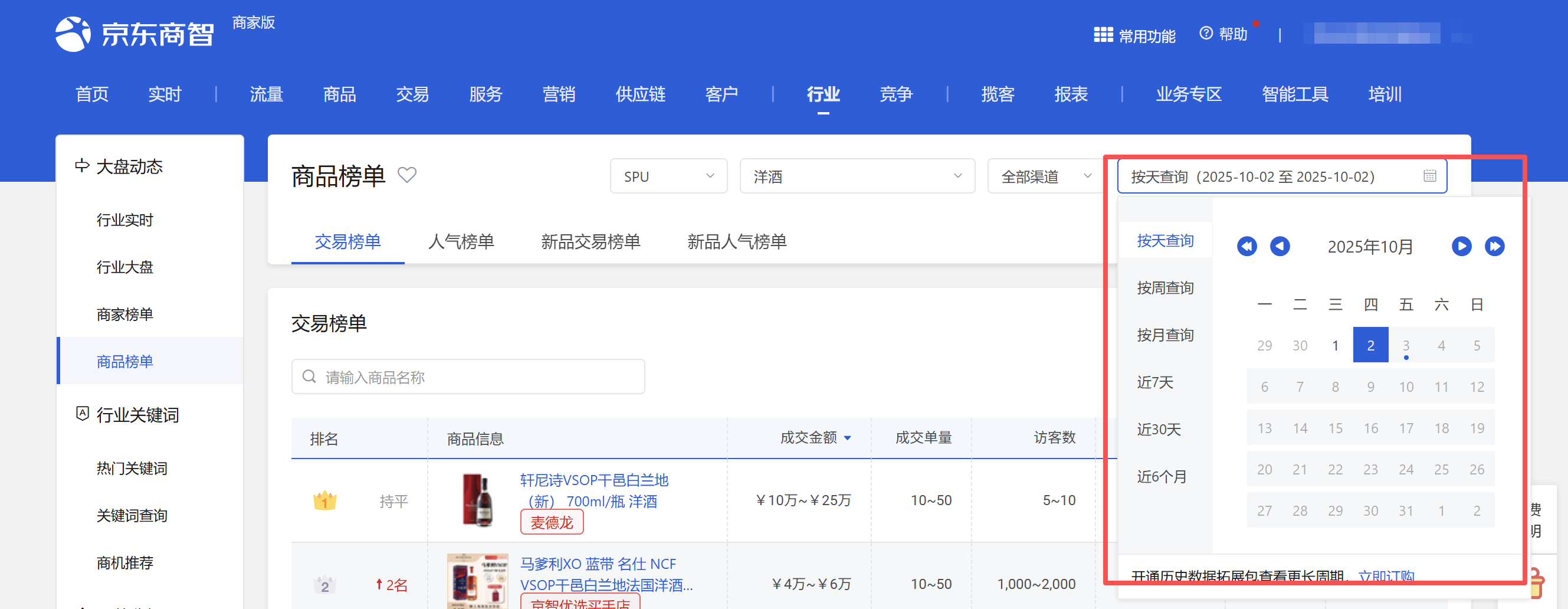This screenshot has width=1568, height=609.
Task: Open 实时 in top navigation
Action: [x=165, y=94]
